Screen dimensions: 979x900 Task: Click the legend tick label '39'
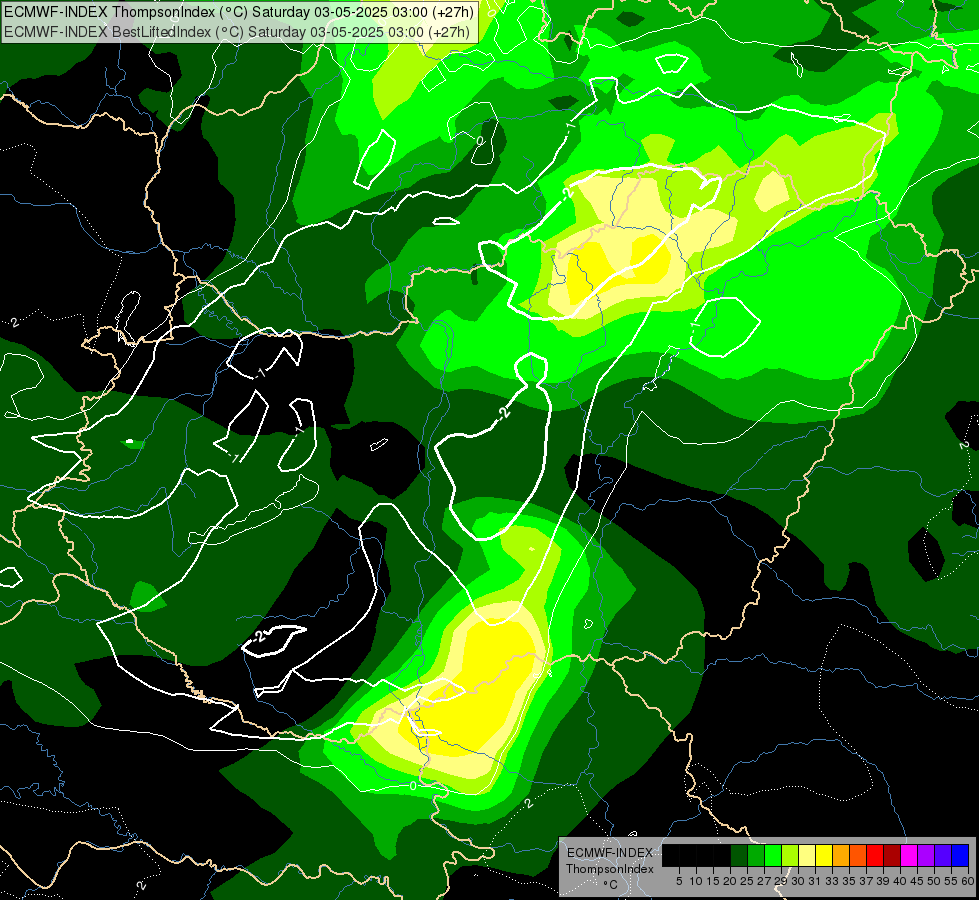883,881
